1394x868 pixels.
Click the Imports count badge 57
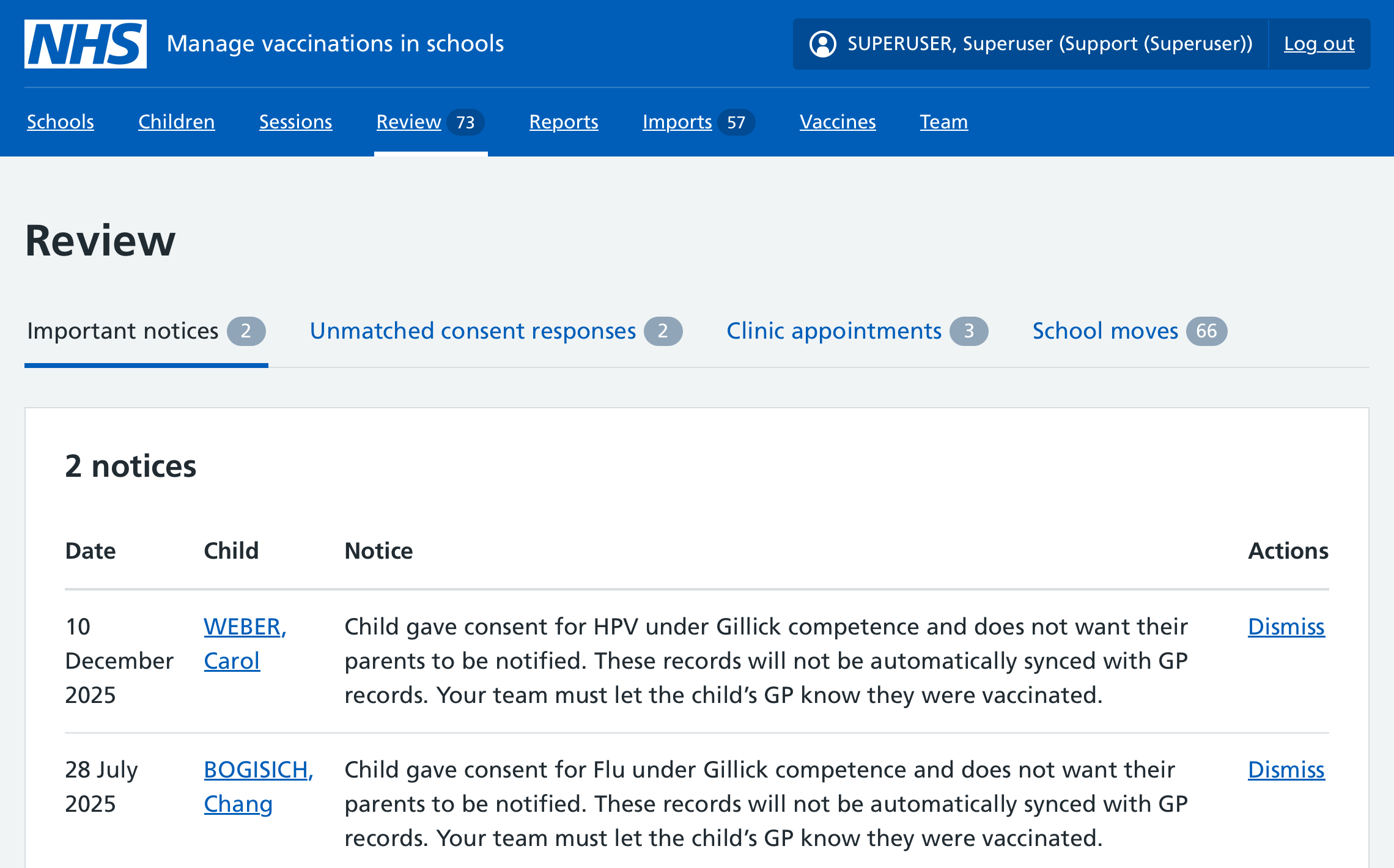point(736,122)
